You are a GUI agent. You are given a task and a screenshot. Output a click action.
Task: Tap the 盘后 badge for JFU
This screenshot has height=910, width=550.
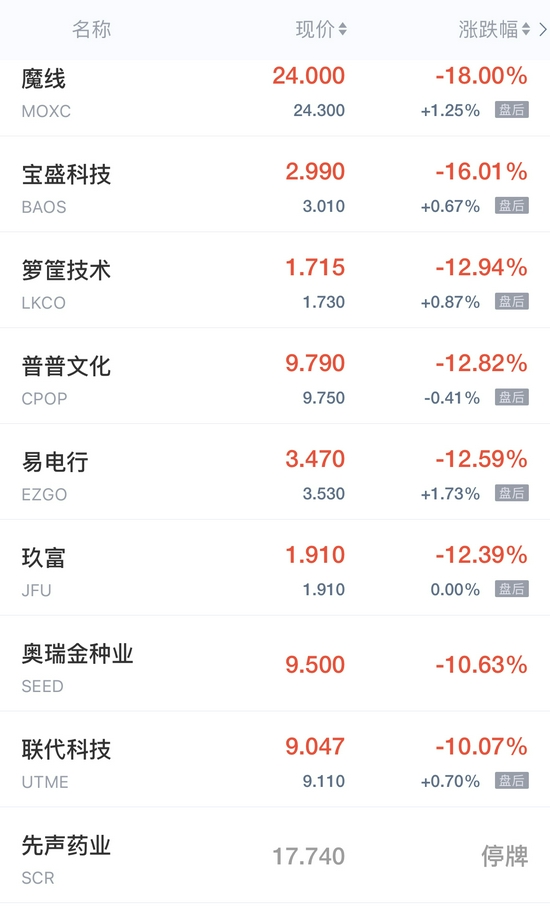pos(512,588)
